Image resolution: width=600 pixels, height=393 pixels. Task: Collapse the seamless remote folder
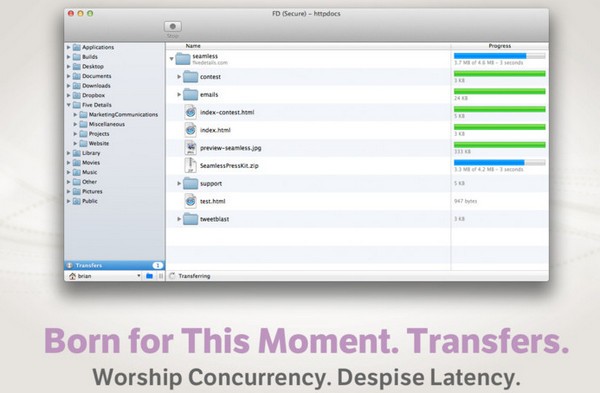click(171, 59)
